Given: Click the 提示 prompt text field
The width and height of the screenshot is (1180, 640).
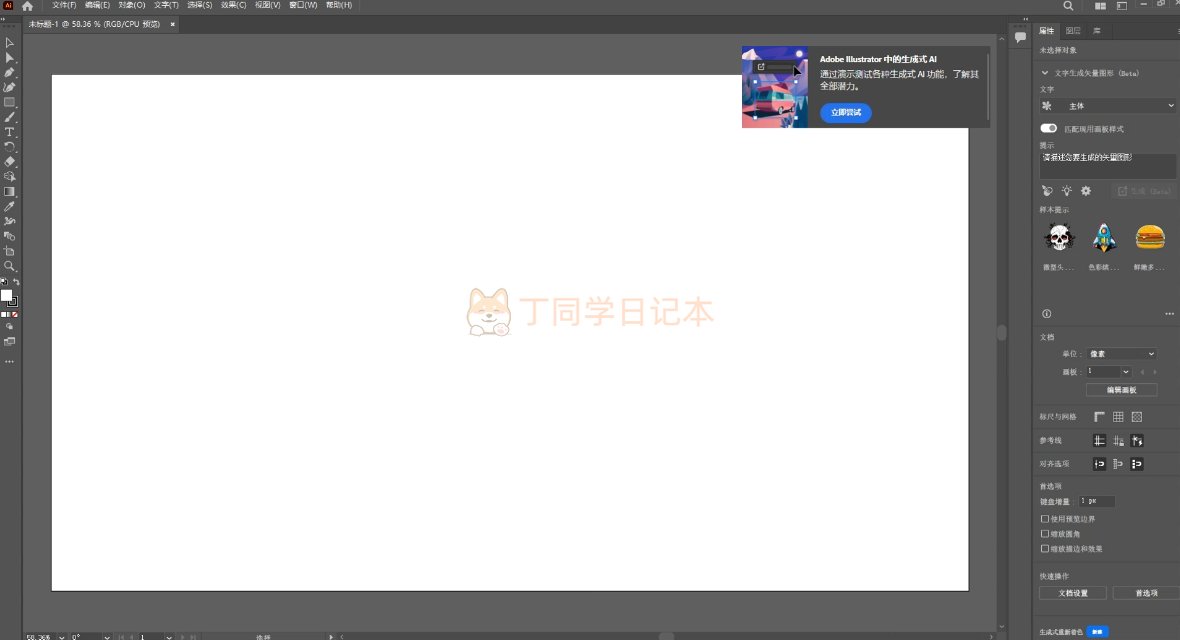Looking at the screenshot, I should (x=1107, y=165).
